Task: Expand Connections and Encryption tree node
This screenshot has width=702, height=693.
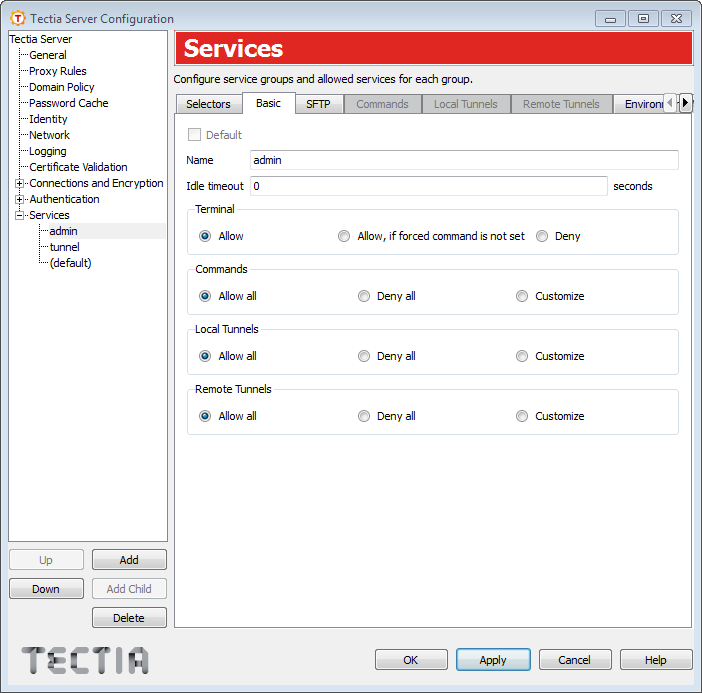Action: (x=19, y=183)
